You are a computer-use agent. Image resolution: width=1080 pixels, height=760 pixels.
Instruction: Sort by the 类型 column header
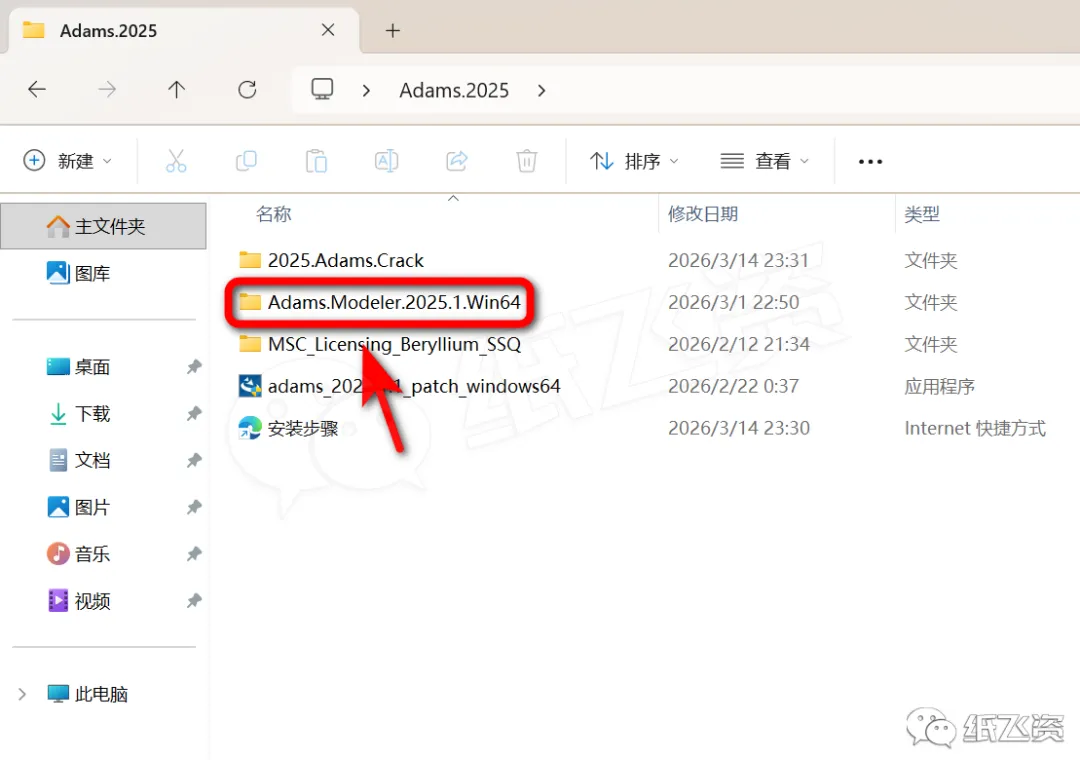click(x=922, y=214)
